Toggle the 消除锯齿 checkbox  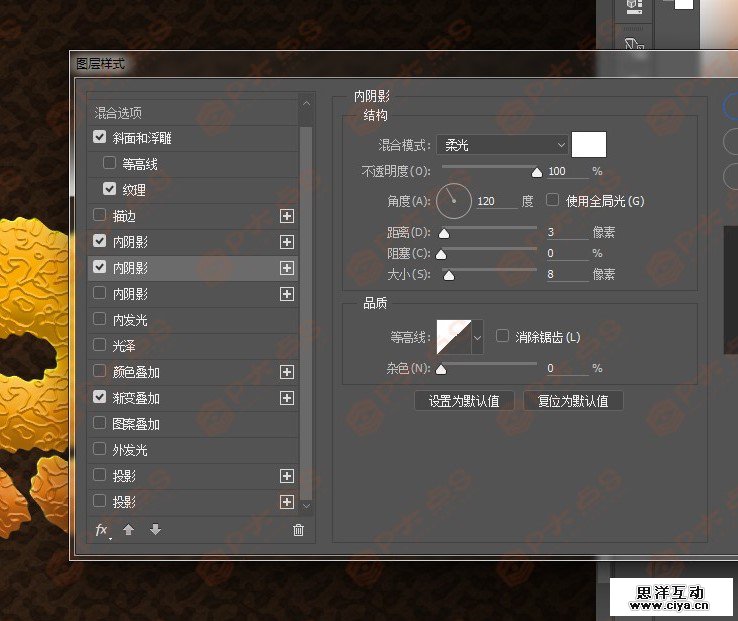(x=503, y=336)
